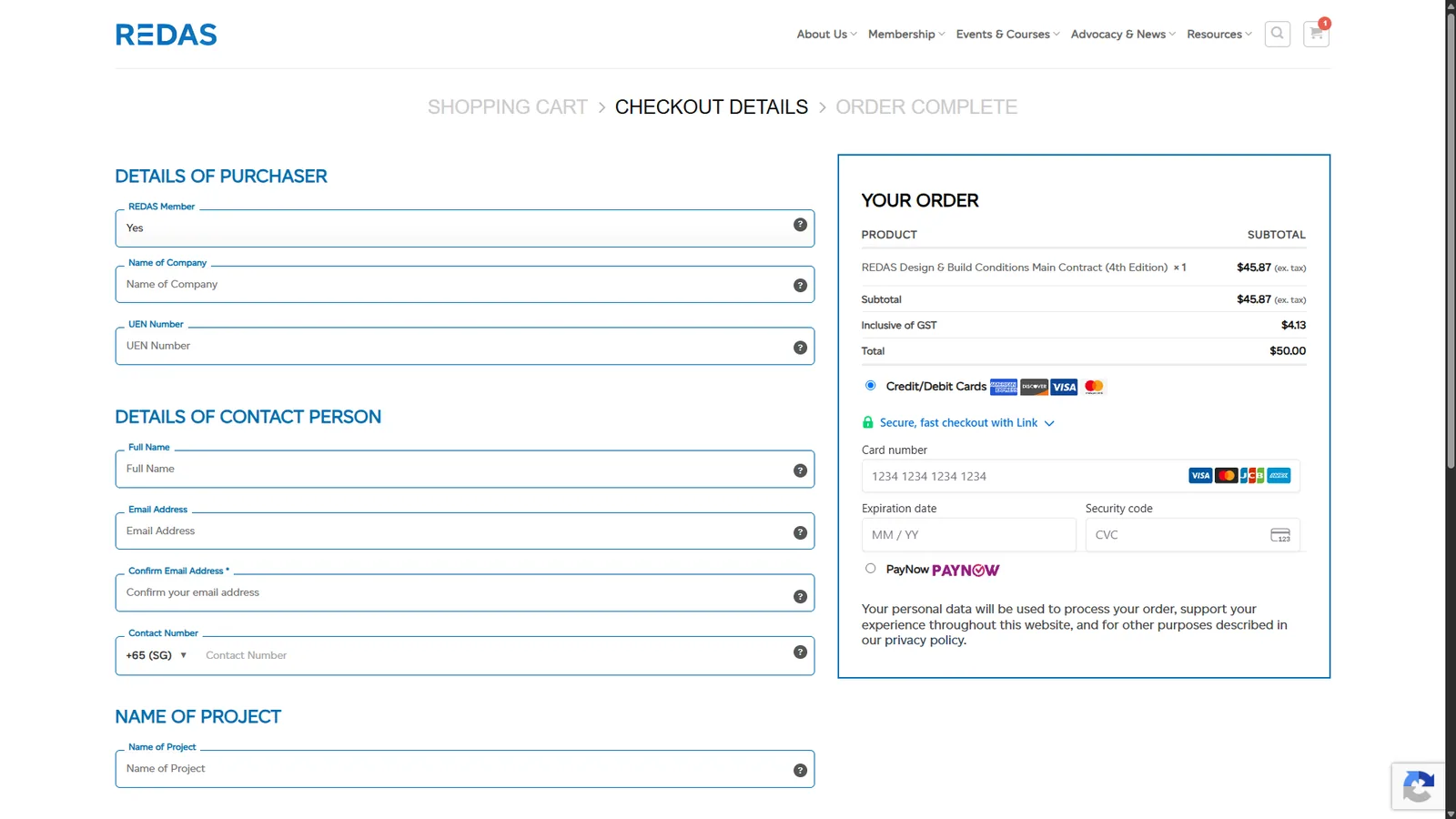Click help icon for Contact Number field

pos(800,652)
